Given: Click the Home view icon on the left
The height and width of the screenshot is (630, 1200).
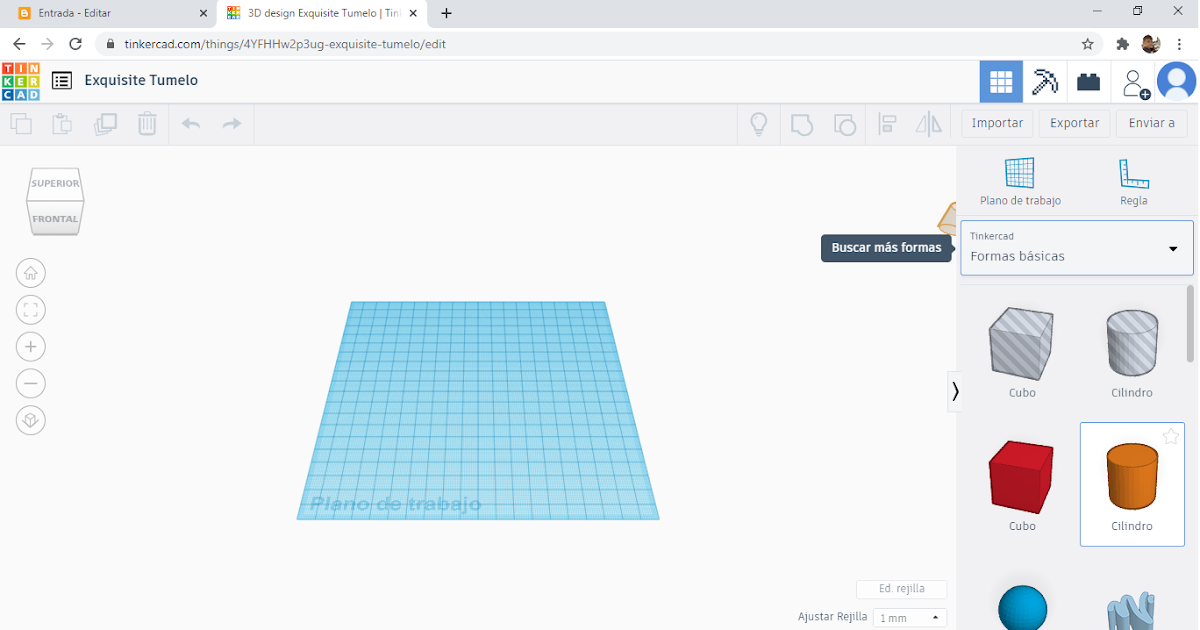Looking at the screenshot, I should pyautogui.click(x=30, y=272).
